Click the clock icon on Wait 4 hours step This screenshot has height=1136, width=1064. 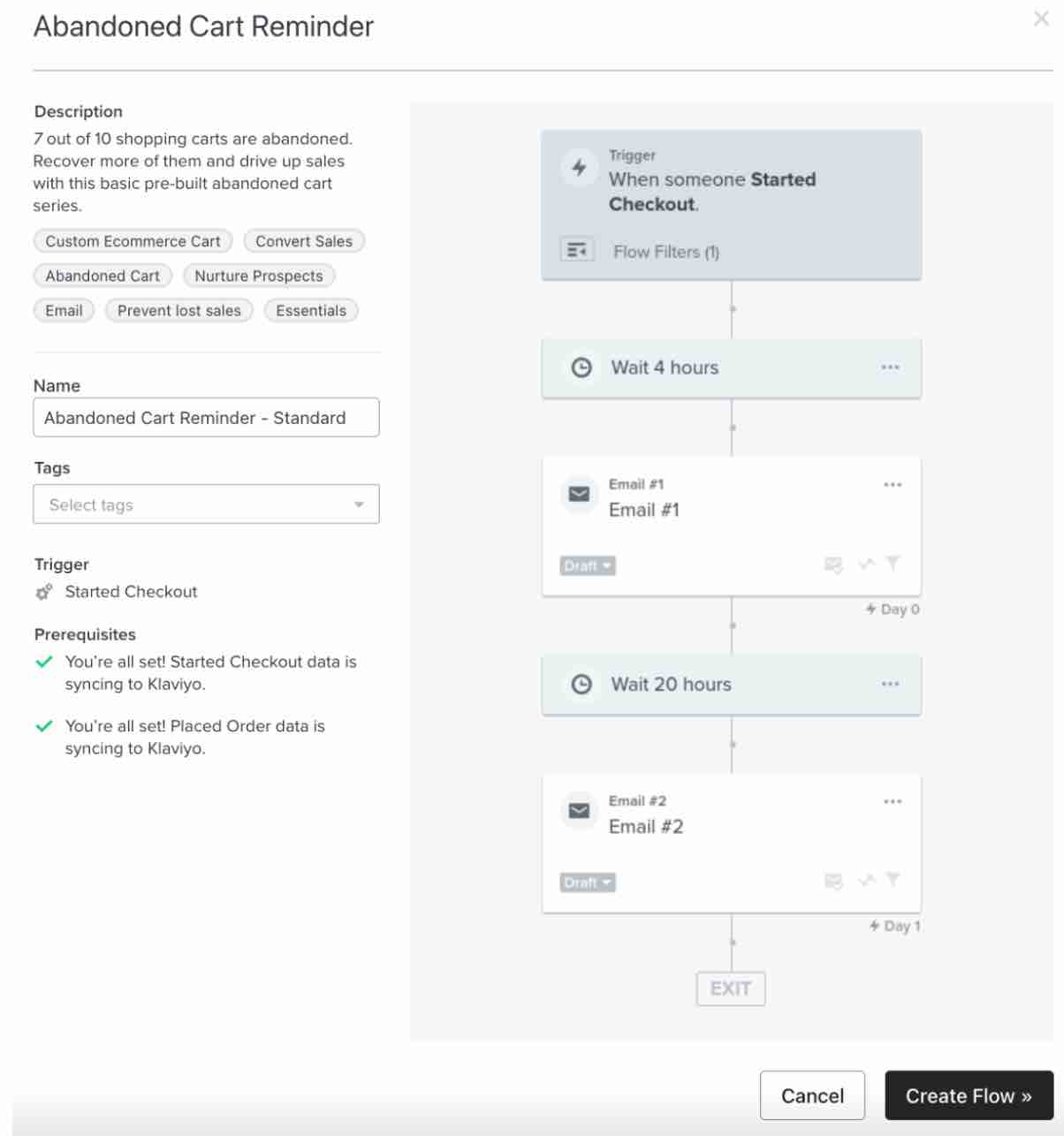coord(581,367)
